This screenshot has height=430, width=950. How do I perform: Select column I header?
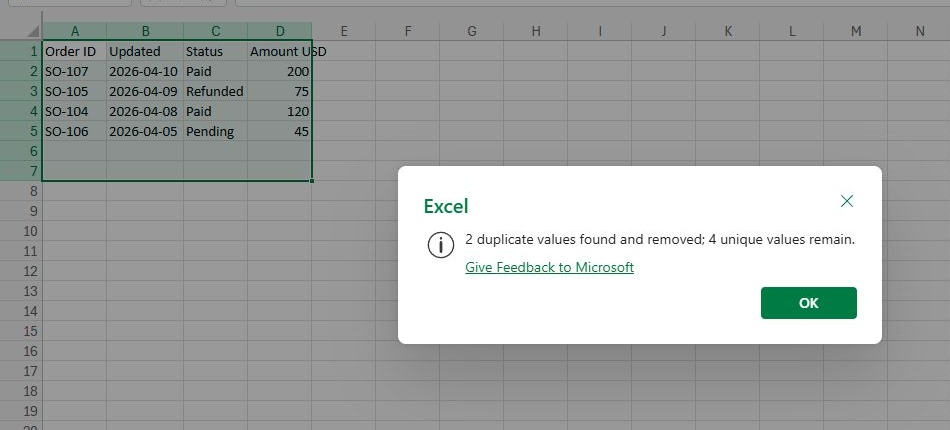pyautogui.click(x=600, y=31)
